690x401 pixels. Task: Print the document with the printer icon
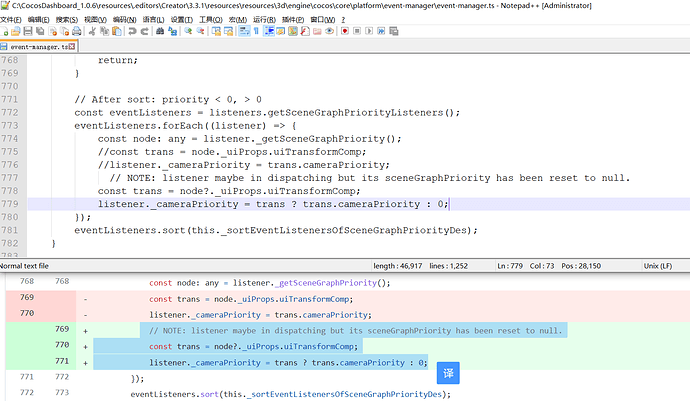pos(77,31)
